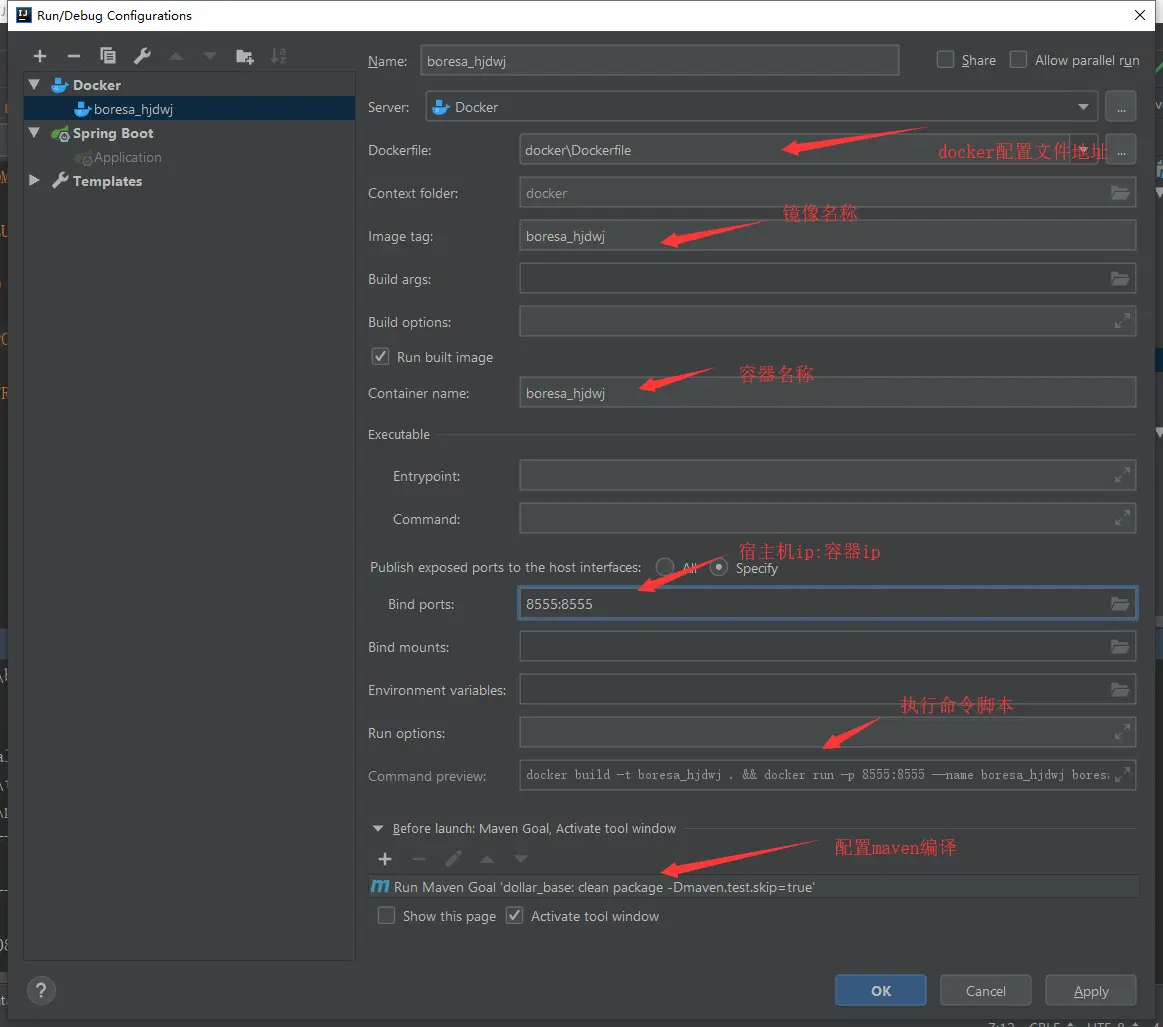This screenshot has height=1027, width=1163.
Task: Click the OK button
Action: click(880, 991)
